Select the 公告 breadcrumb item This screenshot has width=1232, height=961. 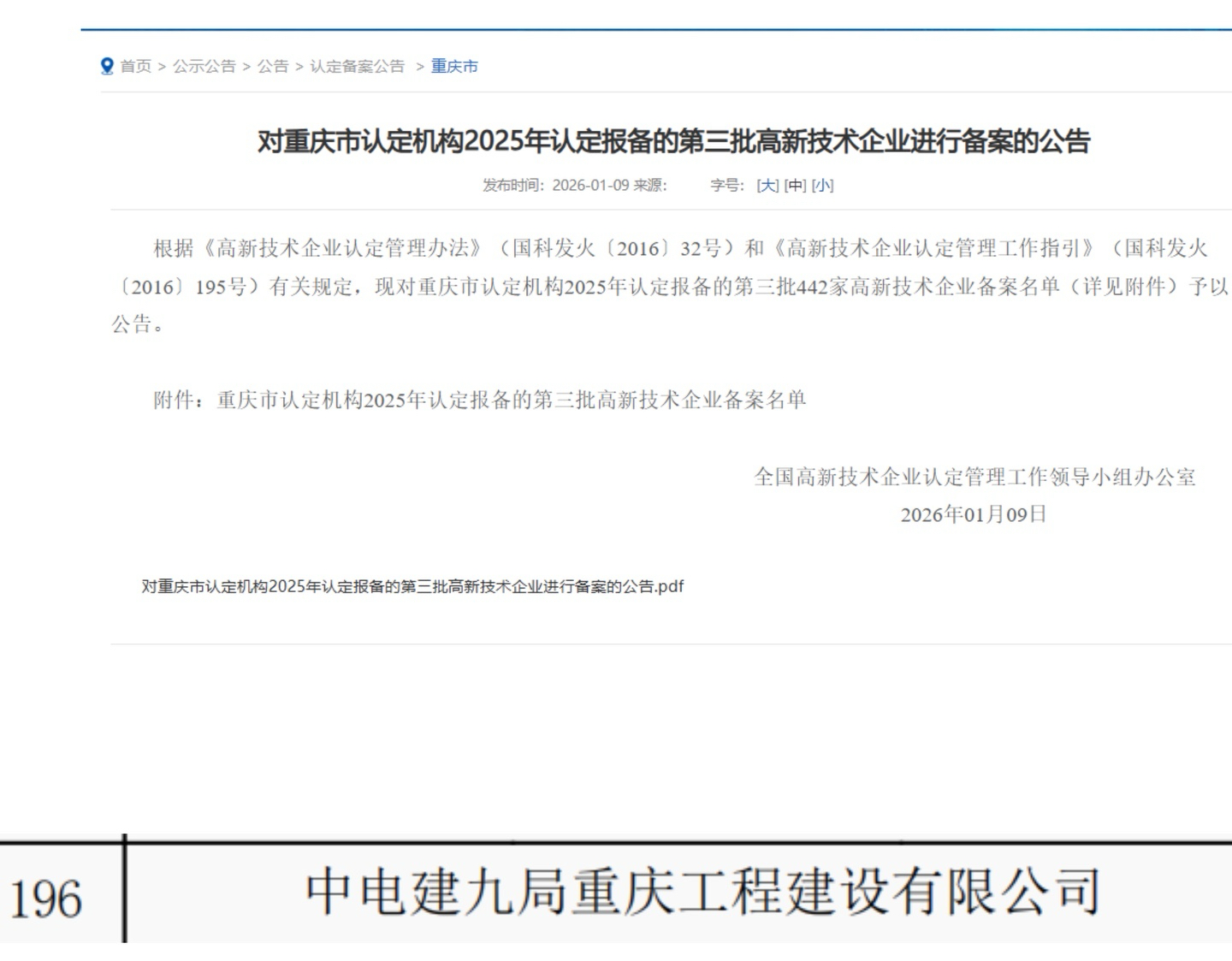click(x=273, y=66)
